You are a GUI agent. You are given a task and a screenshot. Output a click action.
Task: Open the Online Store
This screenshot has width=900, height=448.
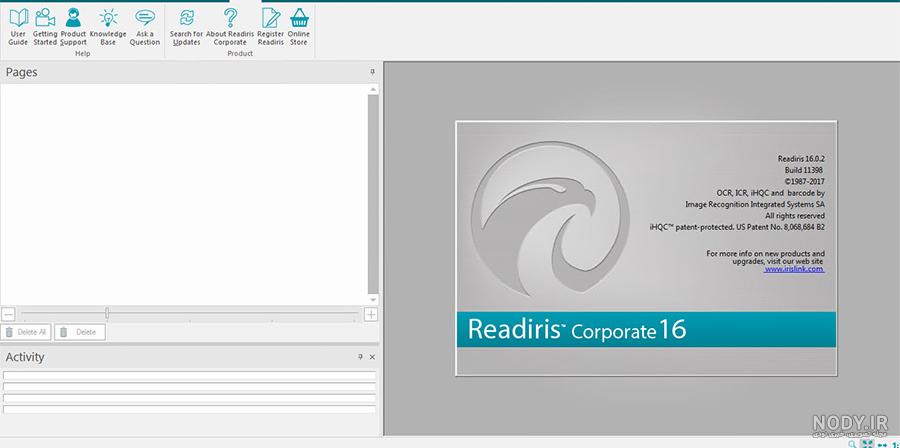(298, 26)
